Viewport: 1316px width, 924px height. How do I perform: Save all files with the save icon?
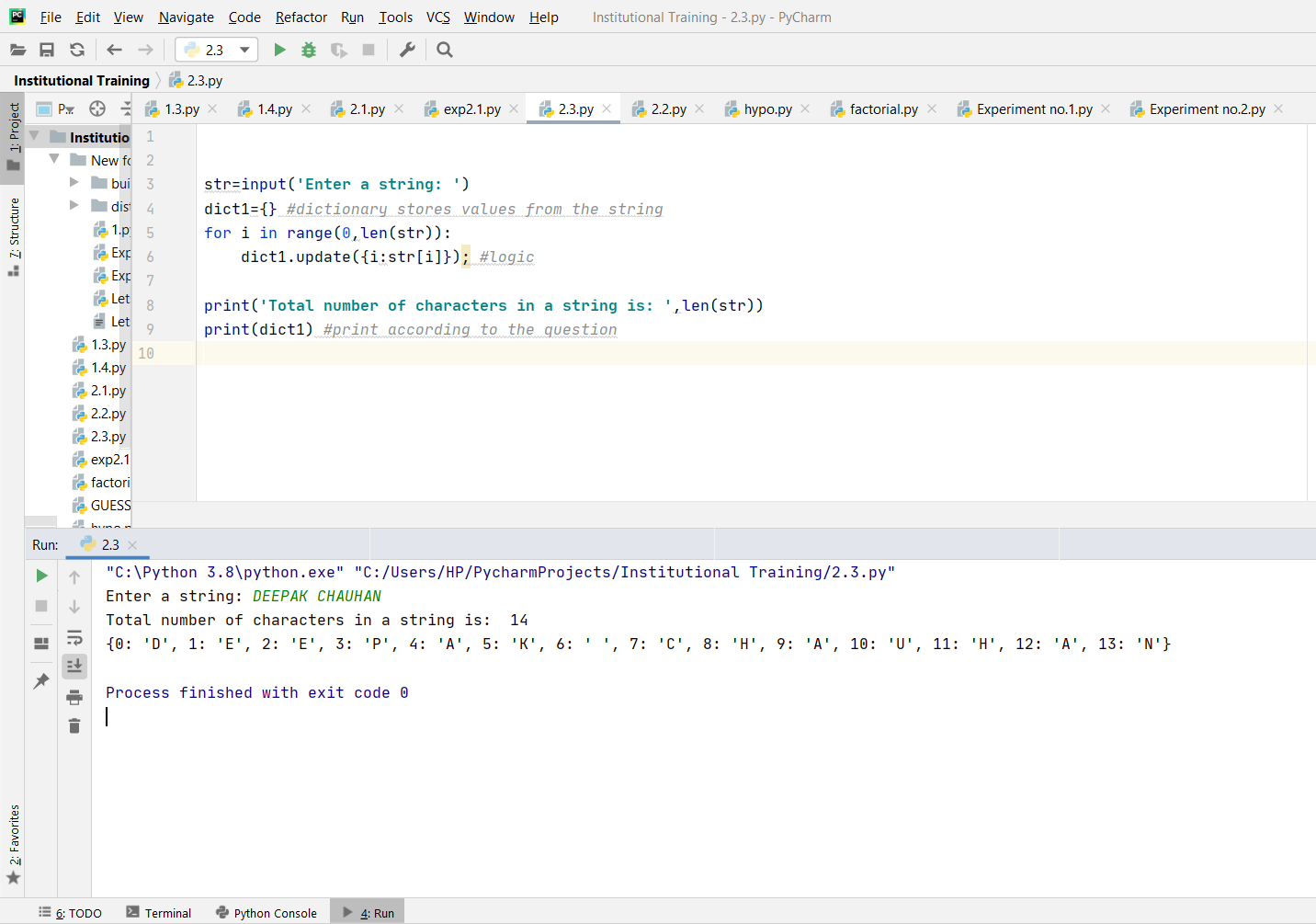click(47, 50)
